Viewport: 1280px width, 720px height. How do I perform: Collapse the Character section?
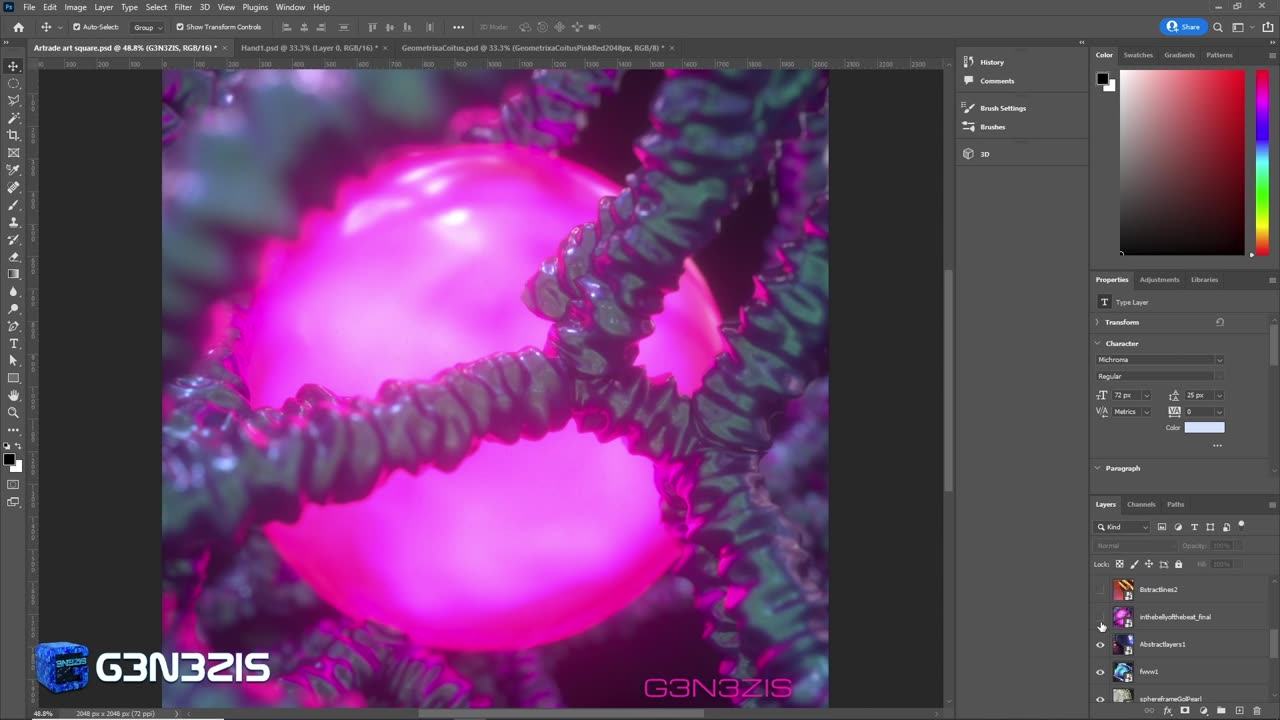pyautogui.click(x=1097, y=343)
